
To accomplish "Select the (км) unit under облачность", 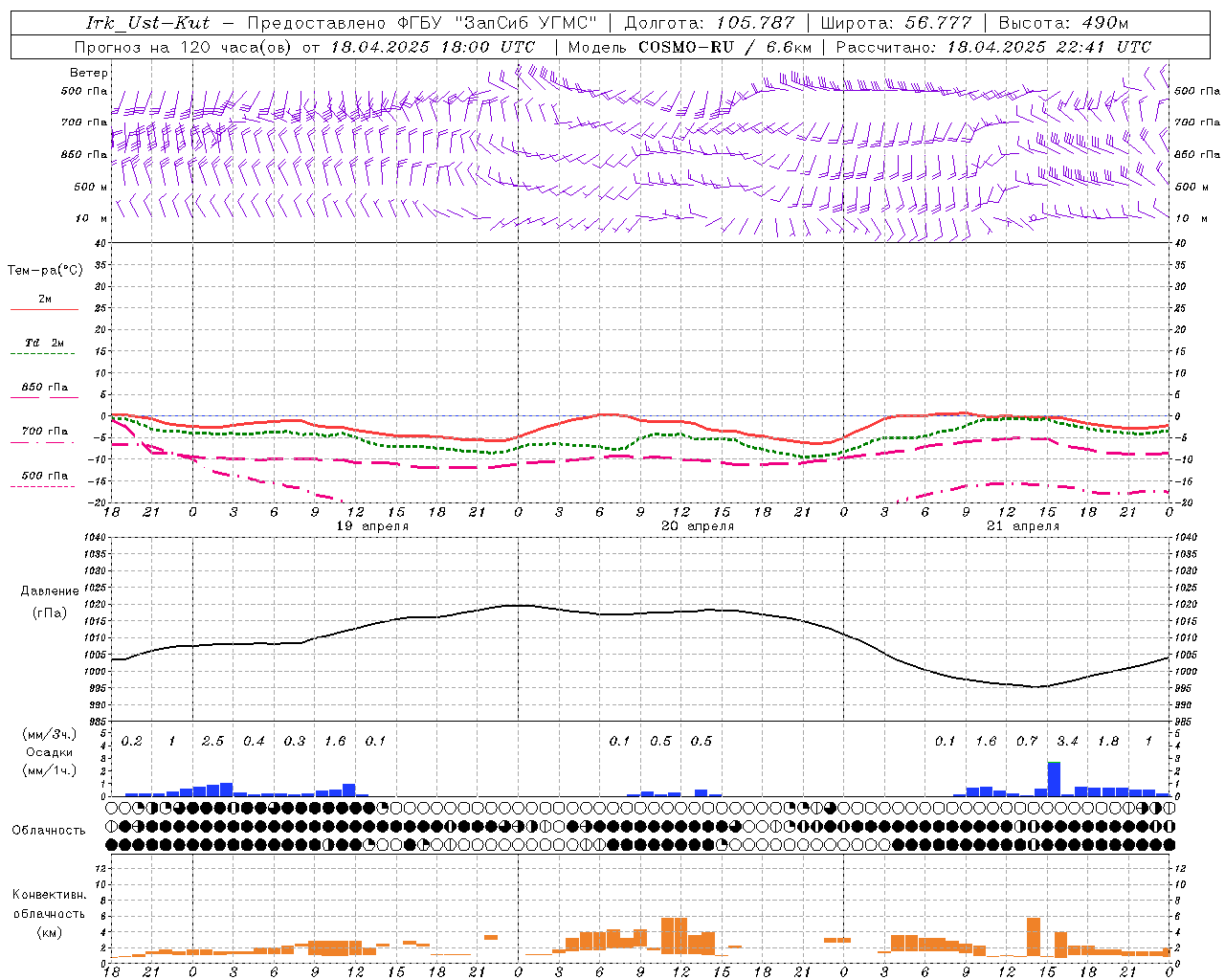I will coord(50,932).
